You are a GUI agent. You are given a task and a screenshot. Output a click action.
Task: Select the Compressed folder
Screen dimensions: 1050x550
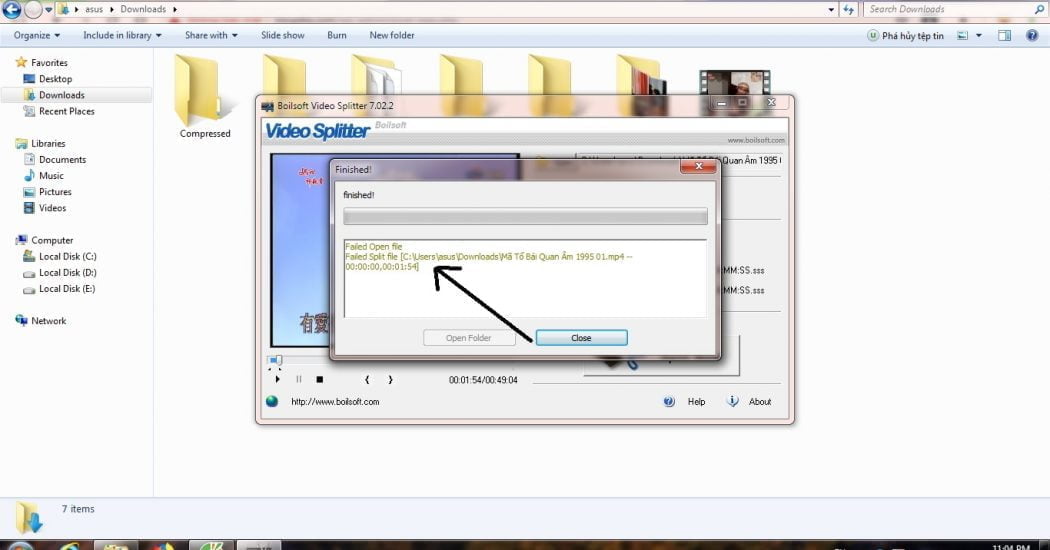tap(204, 98)
